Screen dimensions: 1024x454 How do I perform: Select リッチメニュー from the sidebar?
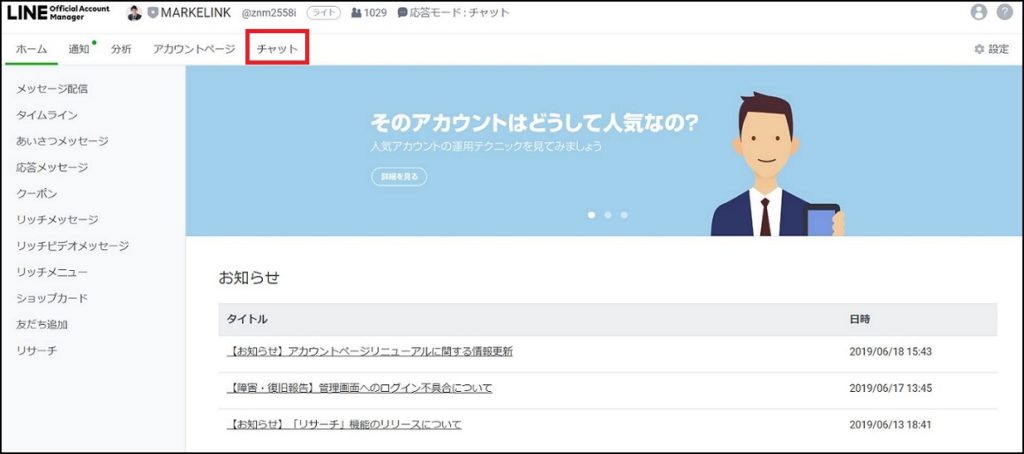pyautogui.click(x=52, y=272)
